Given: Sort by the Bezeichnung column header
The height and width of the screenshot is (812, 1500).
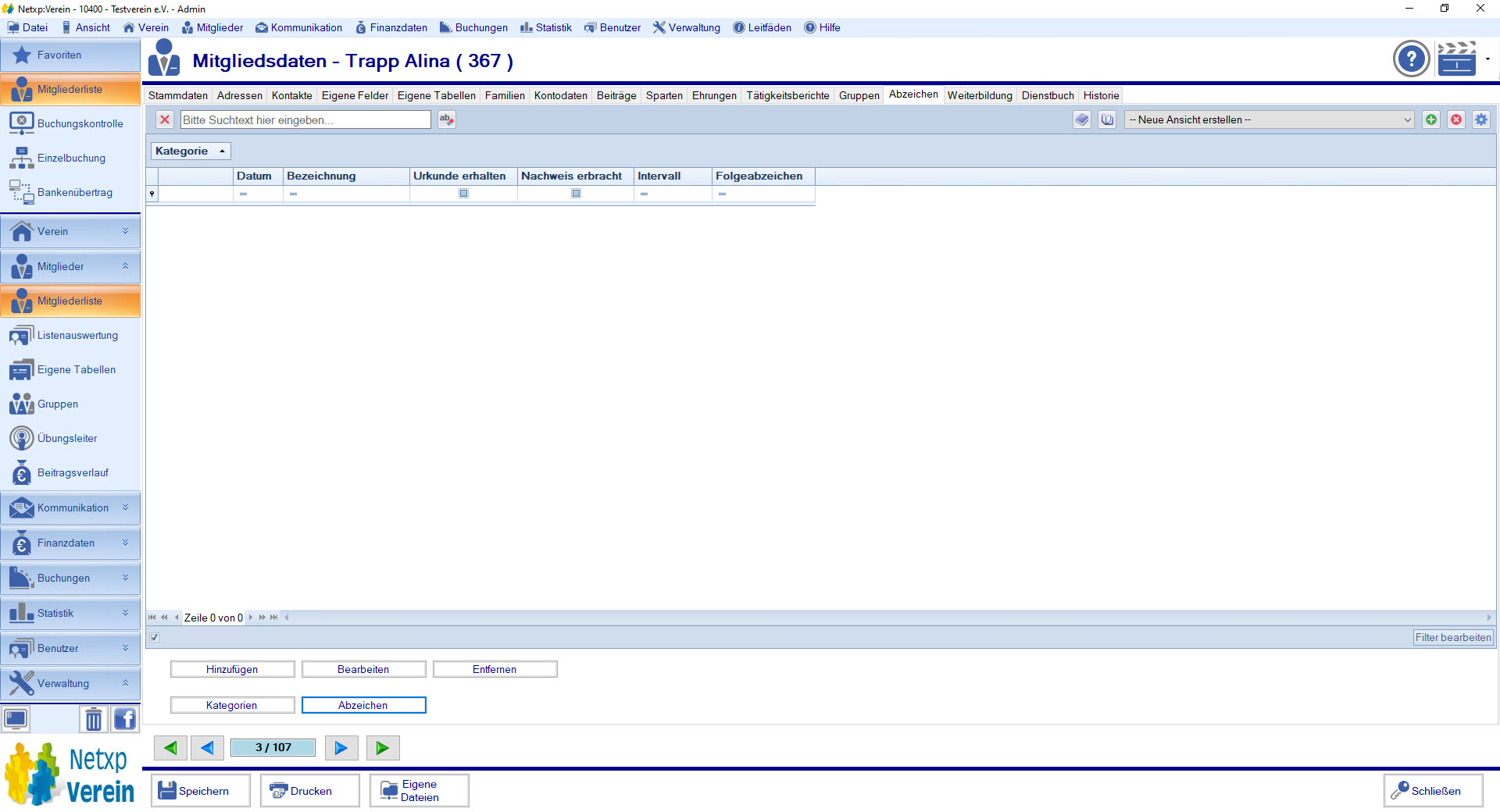Looking at the screenshot, I should pos(346,176).
